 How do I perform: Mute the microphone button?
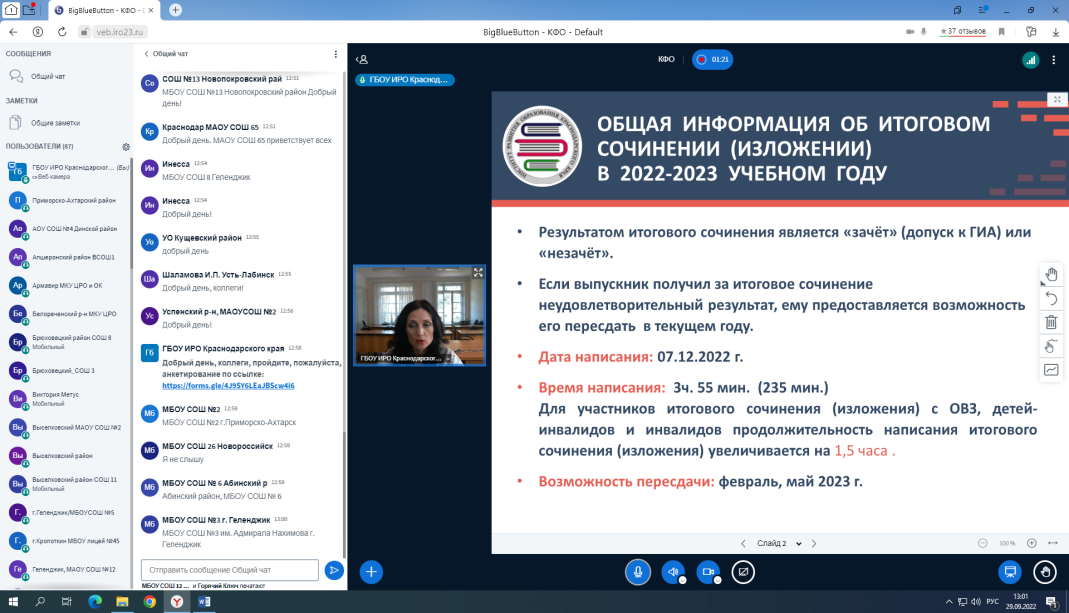pos(637,571)
